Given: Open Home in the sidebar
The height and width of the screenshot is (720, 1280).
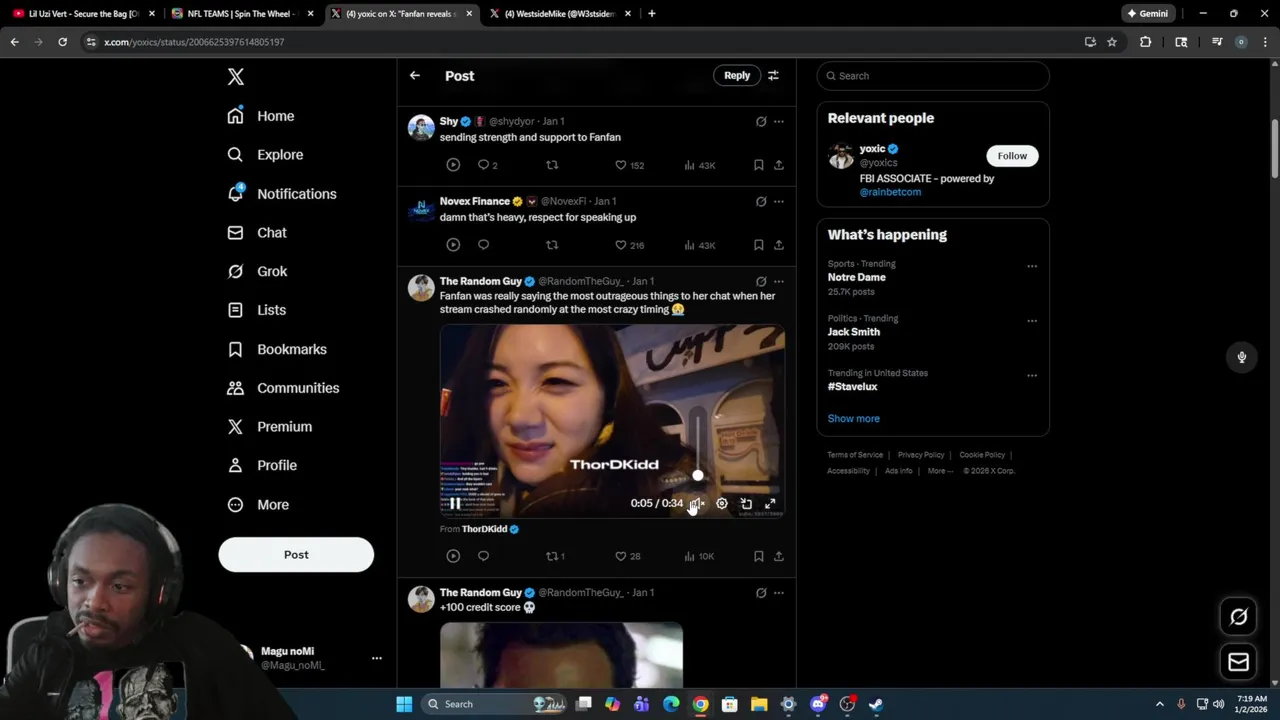Looking at the screenshot, I should coord(261,116).
